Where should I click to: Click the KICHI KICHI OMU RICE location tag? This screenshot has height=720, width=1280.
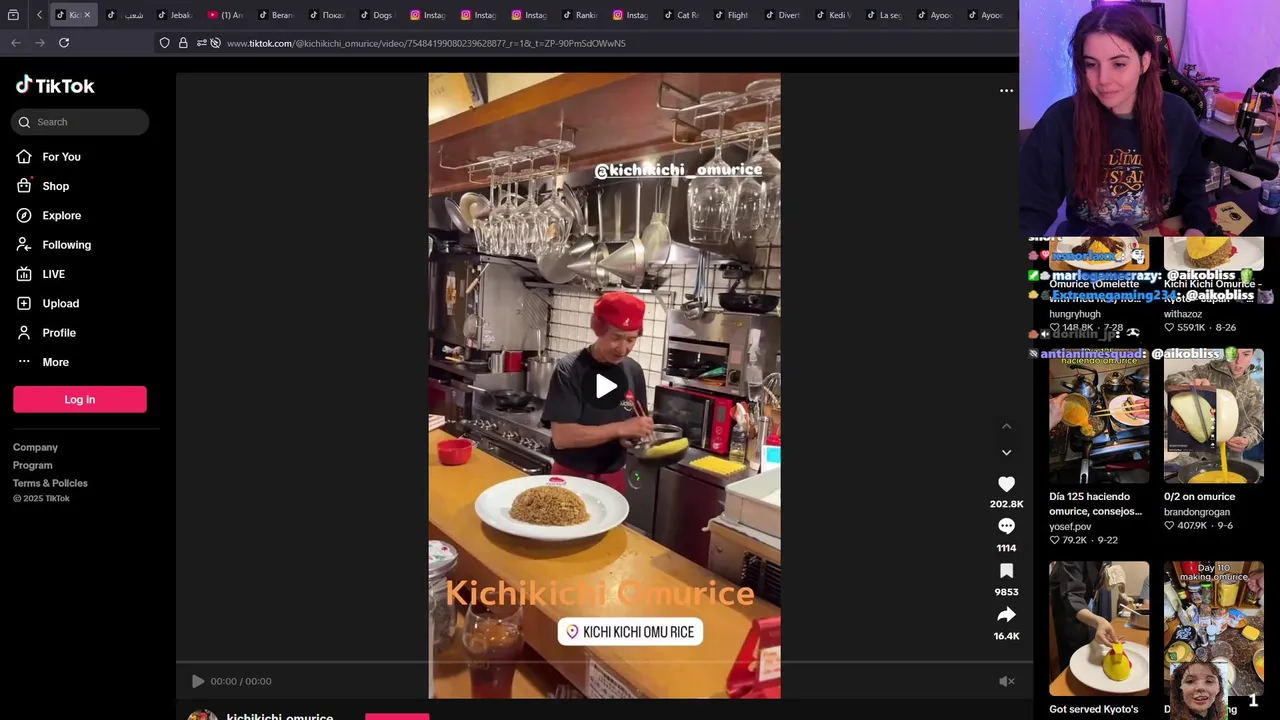630,632
